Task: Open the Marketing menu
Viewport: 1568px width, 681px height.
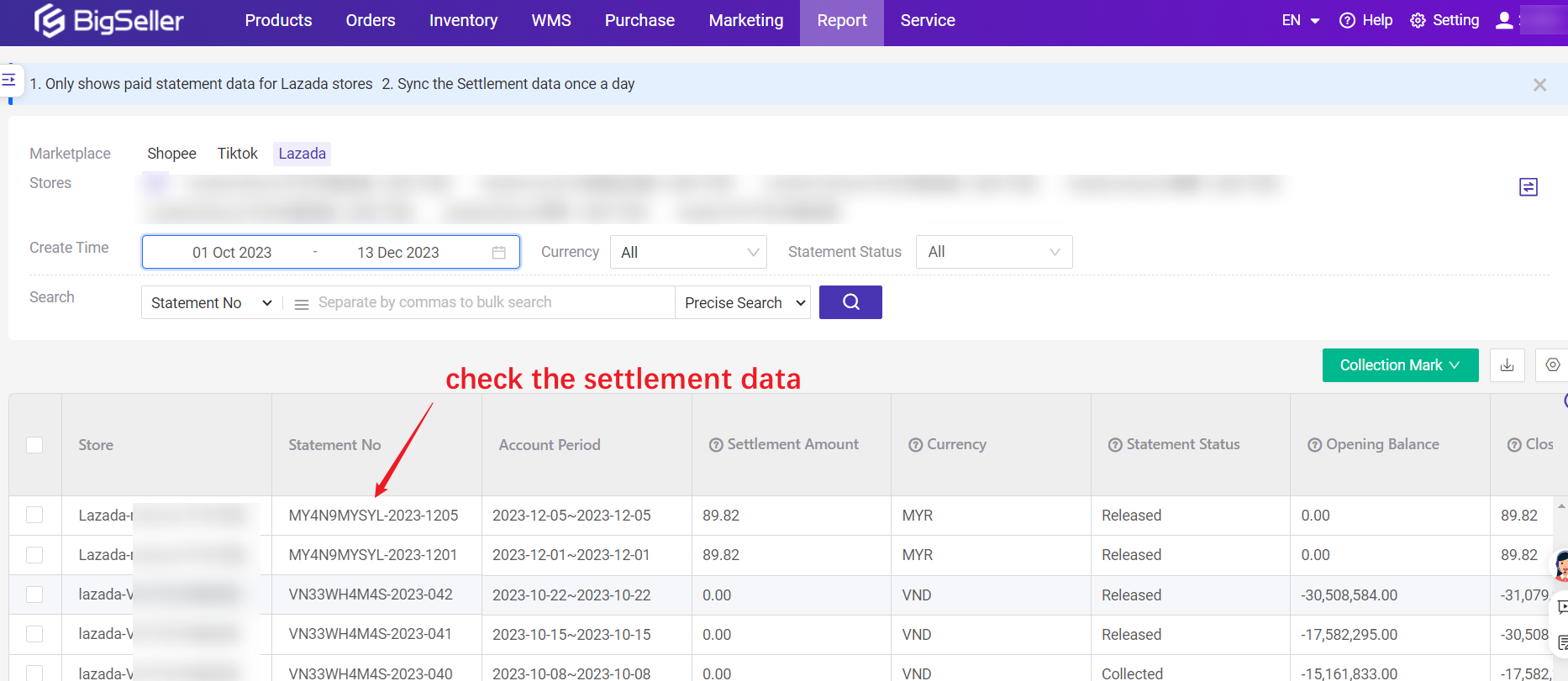Action: 746,20
